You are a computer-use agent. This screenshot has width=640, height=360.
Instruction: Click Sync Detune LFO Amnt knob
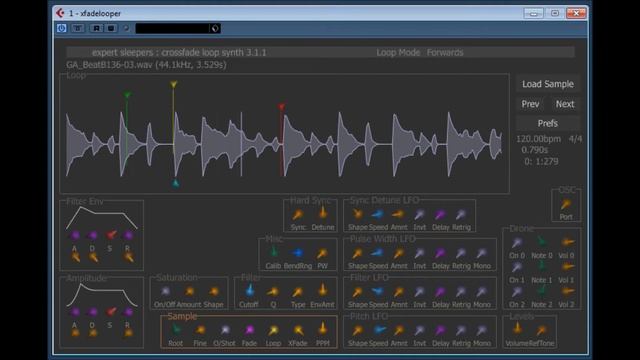pos(398,214)
